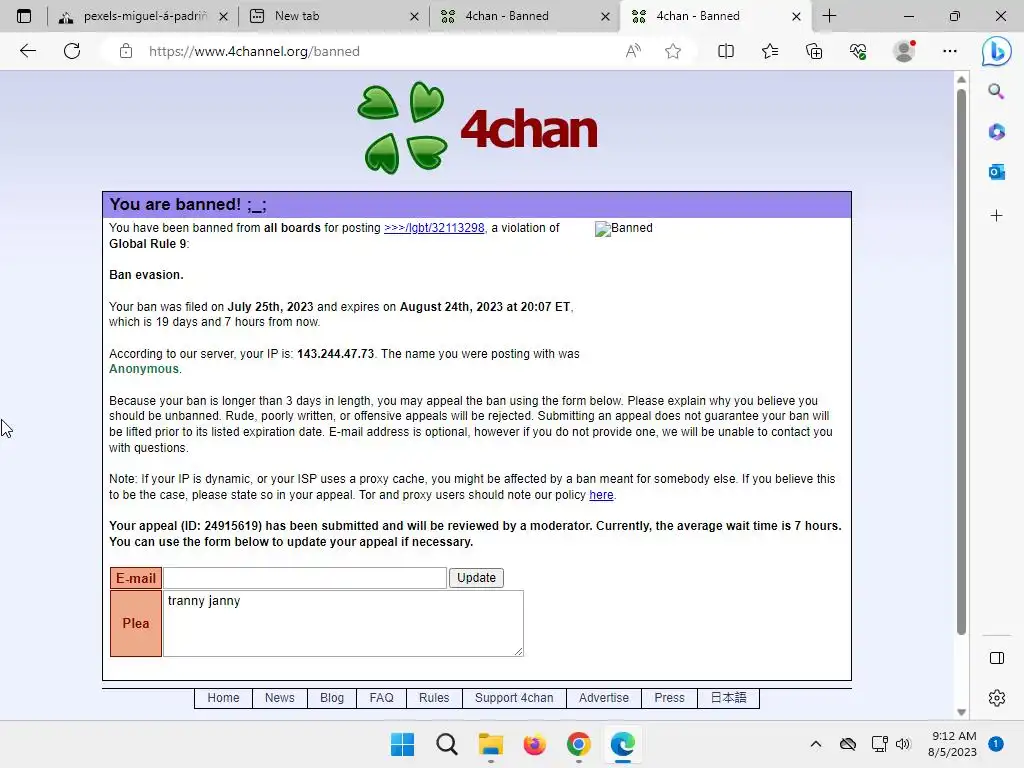Open Microsoft 365 sidebar icon
The width and height of the screenshot is (1024, 768).
pyautogui.click(x=996, y=132)
